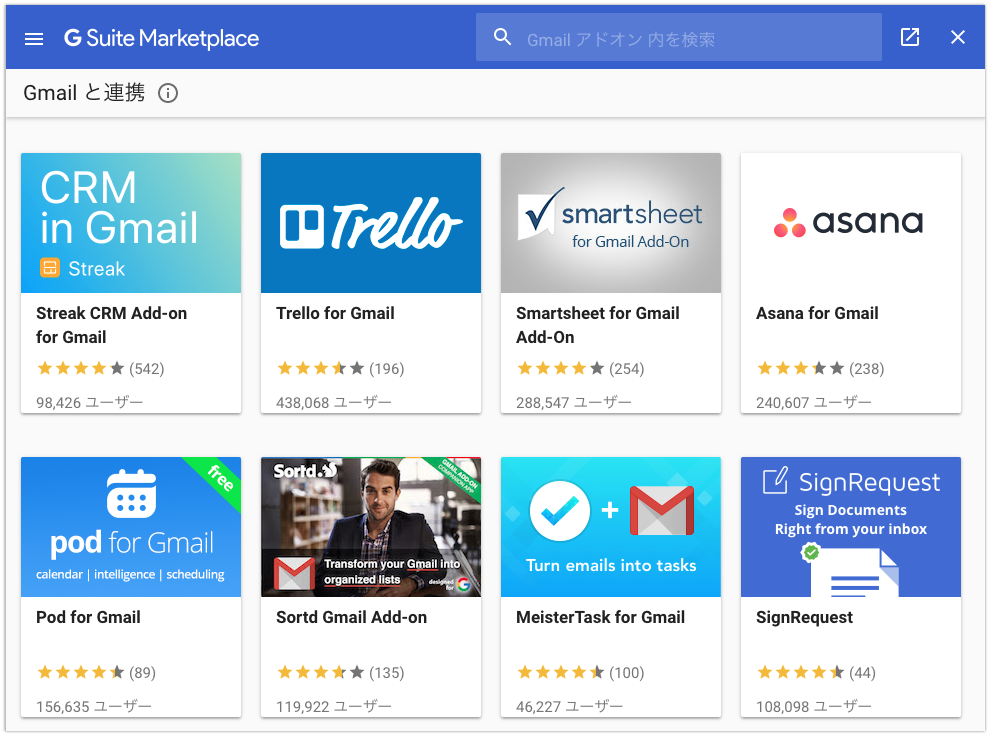Click the 288,547 ユーザー count

tap(573, 403)
